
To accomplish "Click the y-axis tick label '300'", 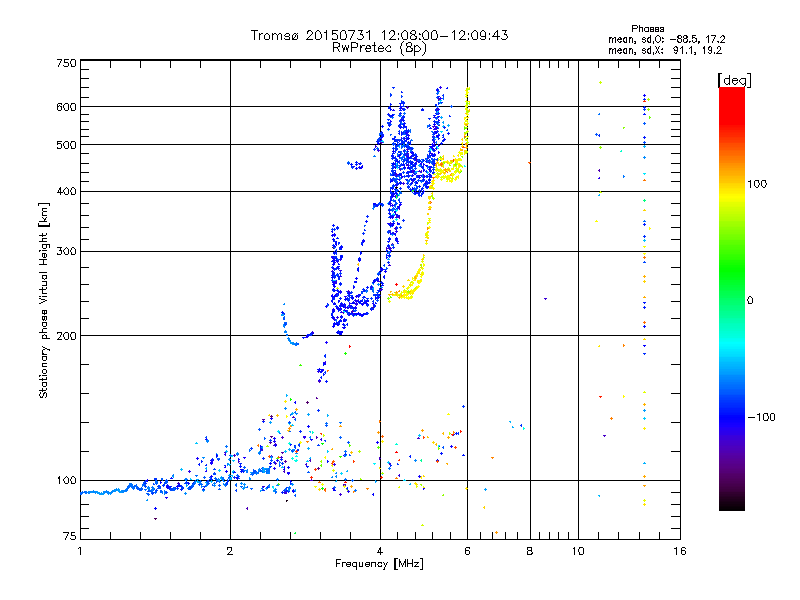I will pyautogui.click(x=66, y=252).
